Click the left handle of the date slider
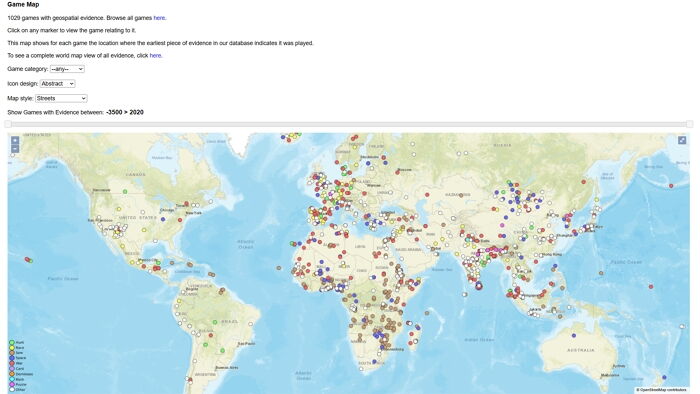This screenshot has width=700, height=394. 8,124
